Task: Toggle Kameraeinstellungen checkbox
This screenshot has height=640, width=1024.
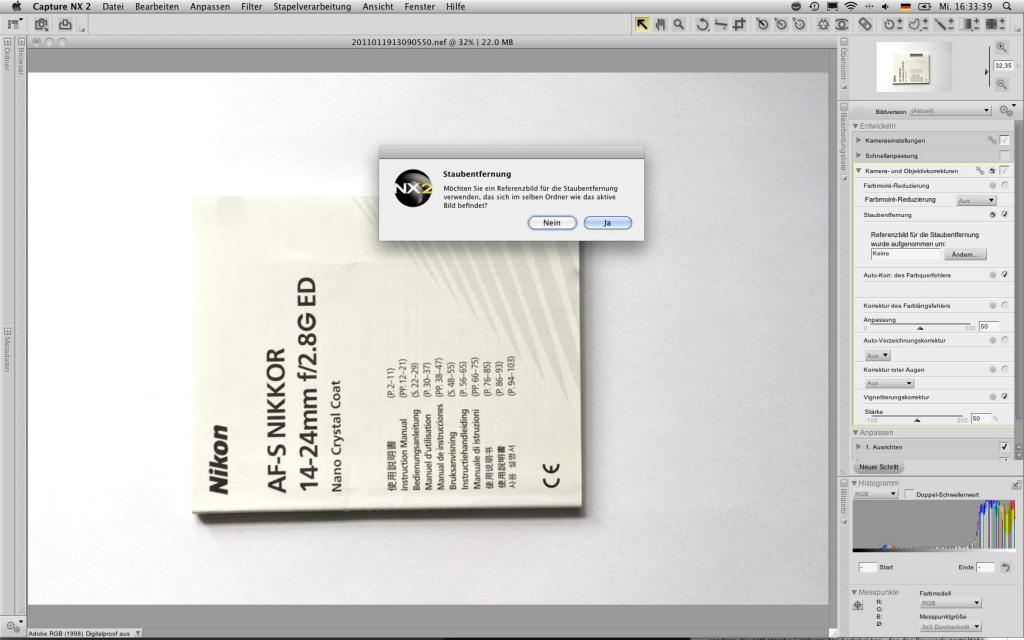Action: click(1004, 140)
